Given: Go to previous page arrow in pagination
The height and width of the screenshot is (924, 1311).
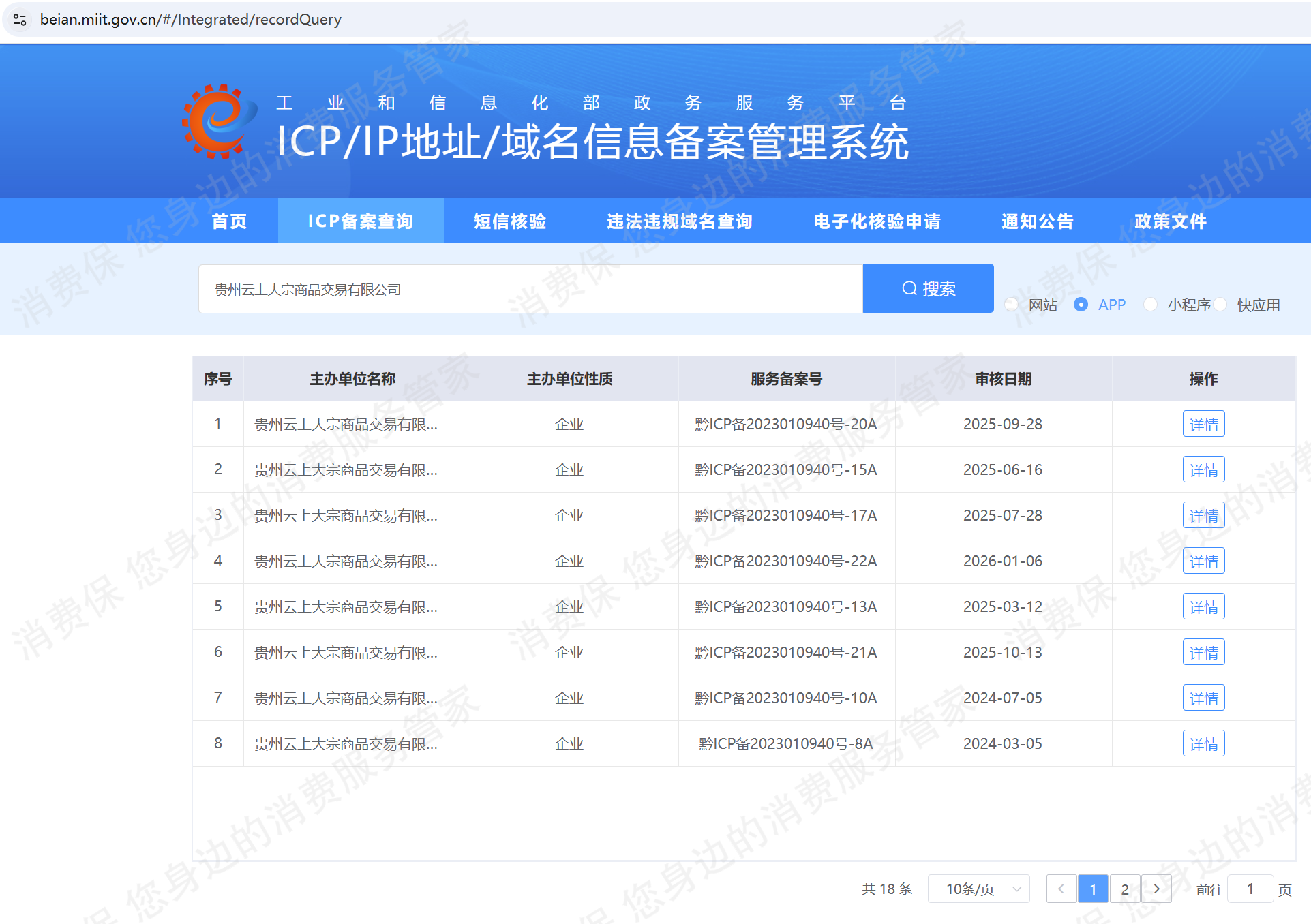Looking at the screenshot, I should [1061, 889].
